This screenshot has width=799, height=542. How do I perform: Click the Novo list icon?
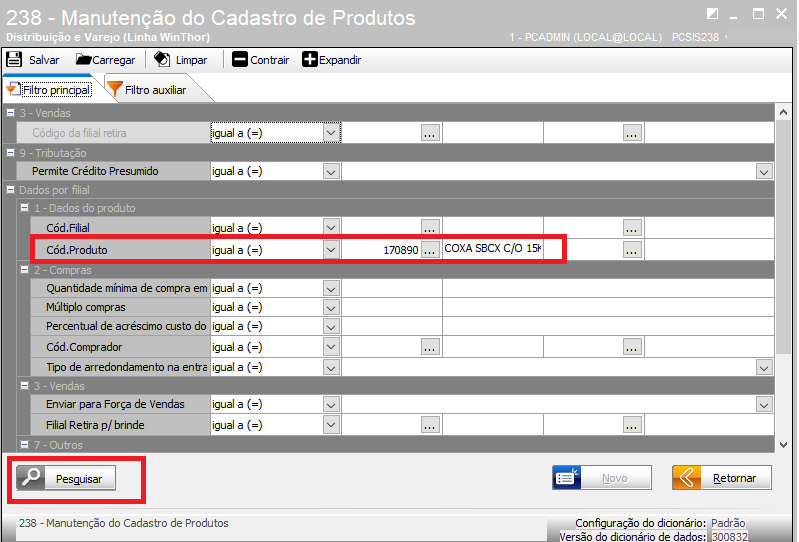tap(567, 478)
